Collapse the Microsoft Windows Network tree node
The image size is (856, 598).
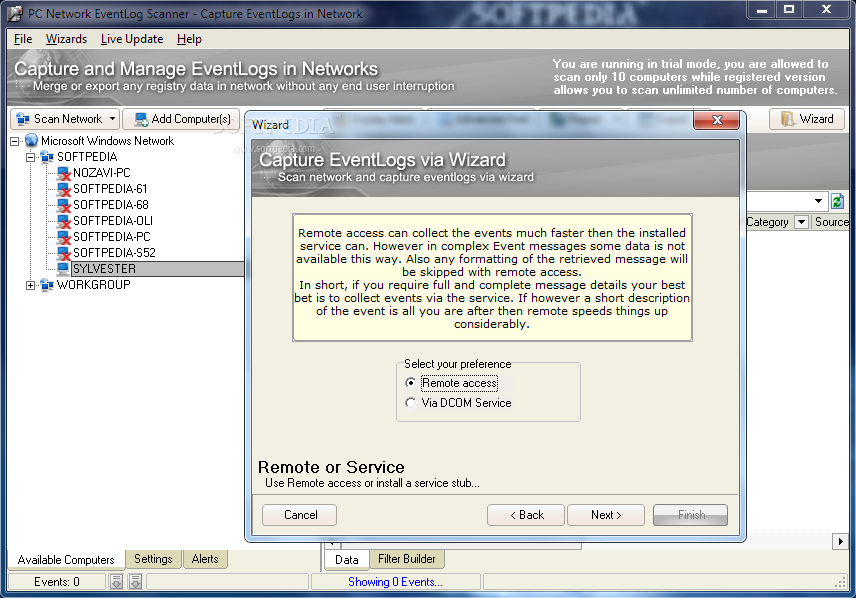click(x=15, y=141)
